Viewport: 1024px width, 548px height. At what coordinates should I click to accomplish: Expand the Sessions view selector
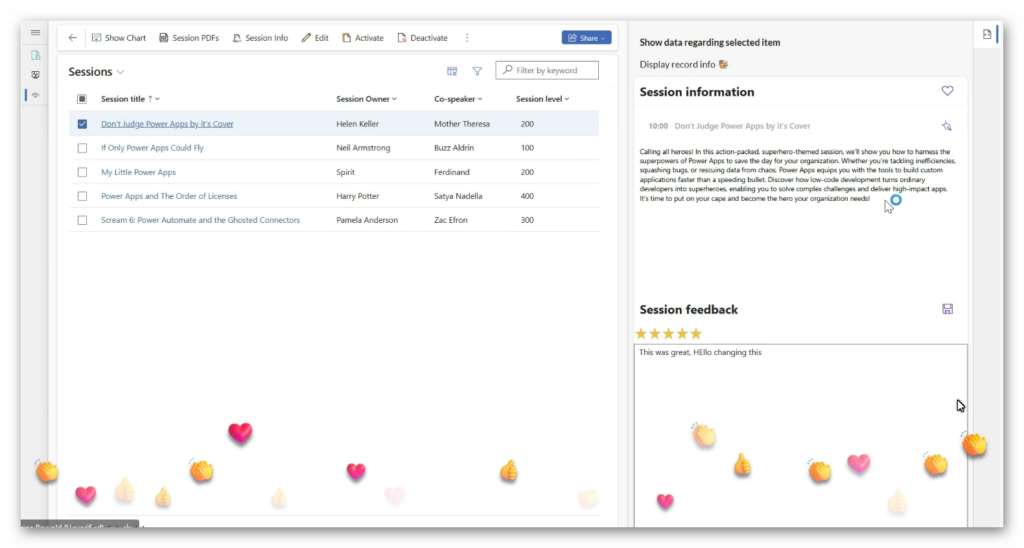(x=120, y=72)
